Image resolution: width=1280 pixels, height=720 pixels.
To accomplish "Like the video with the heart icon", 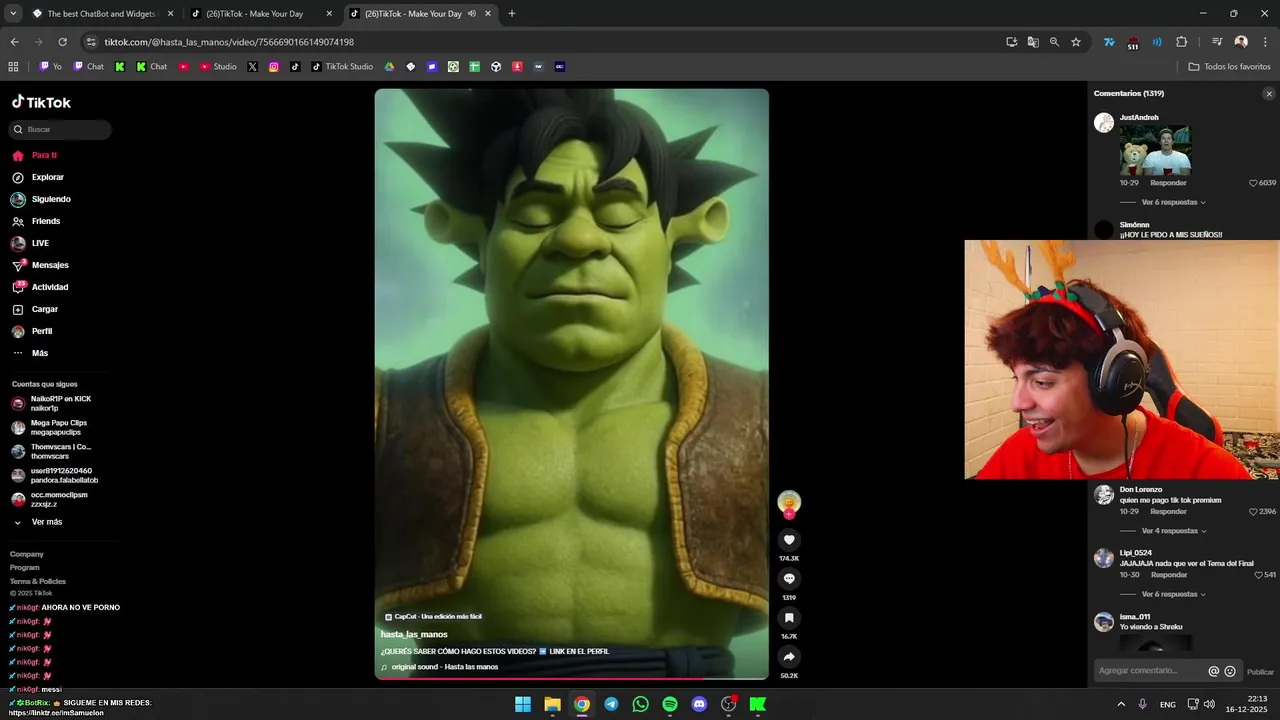I will click(789, 540).
